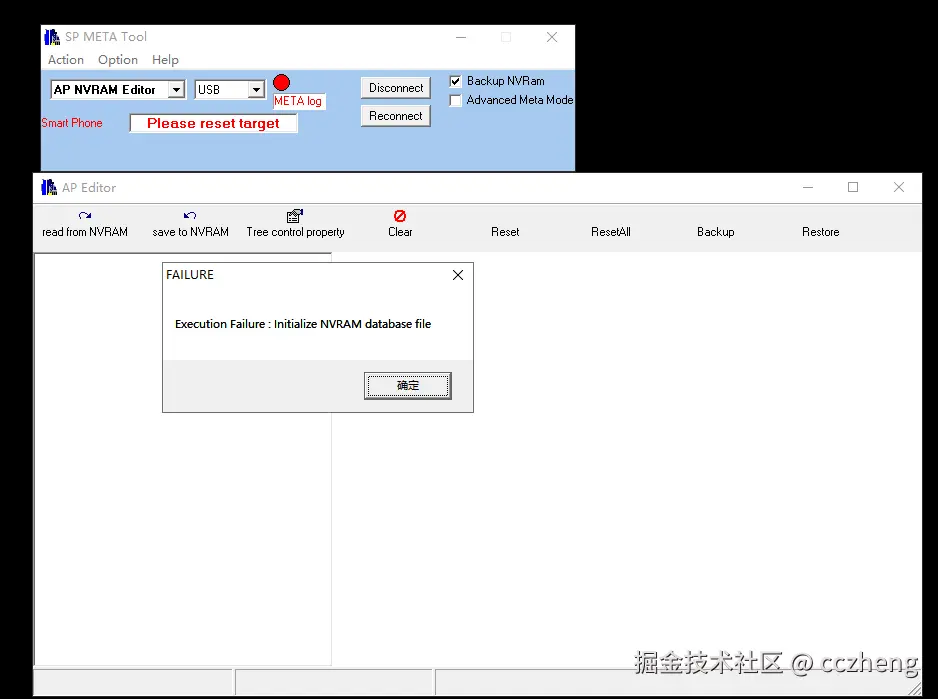The width and height of the screenshot is (938, 699).
Task: Confirm the failure dialog with 确定
Action: click(x=408, y=385)
